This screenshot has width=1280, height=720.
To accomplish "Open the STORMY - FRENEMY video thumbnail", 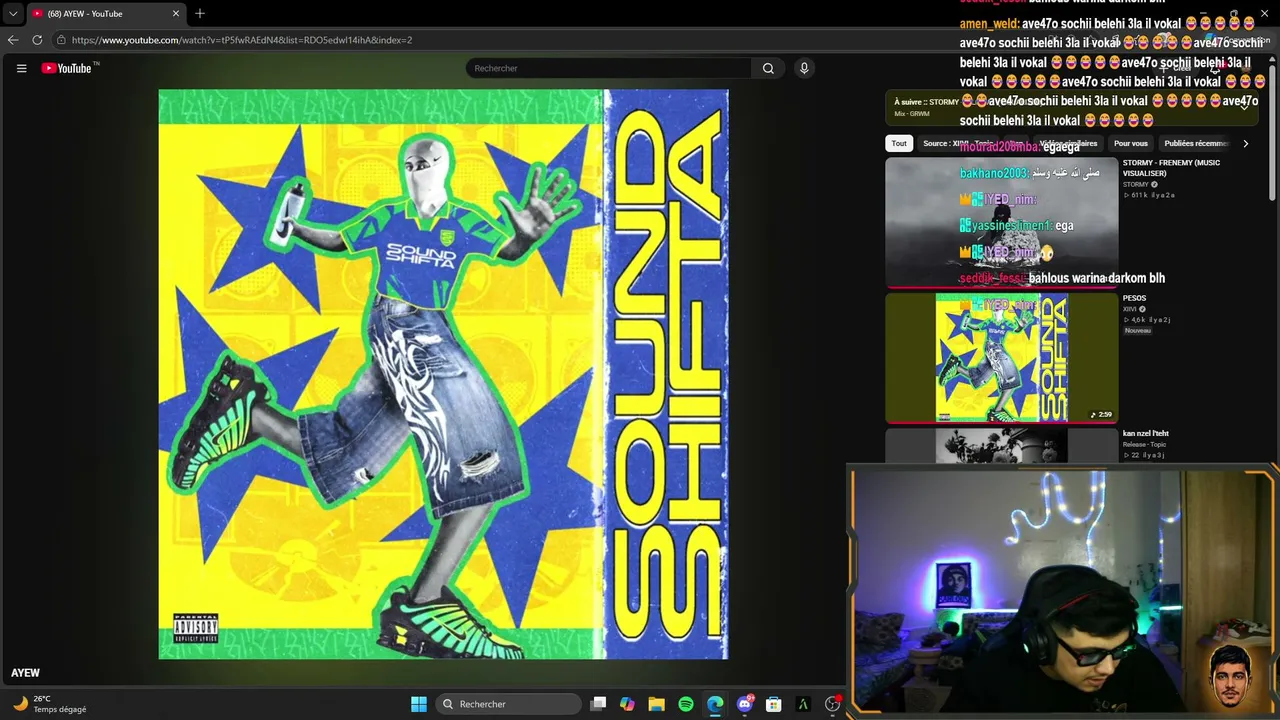I will (x=1001, y=222).
